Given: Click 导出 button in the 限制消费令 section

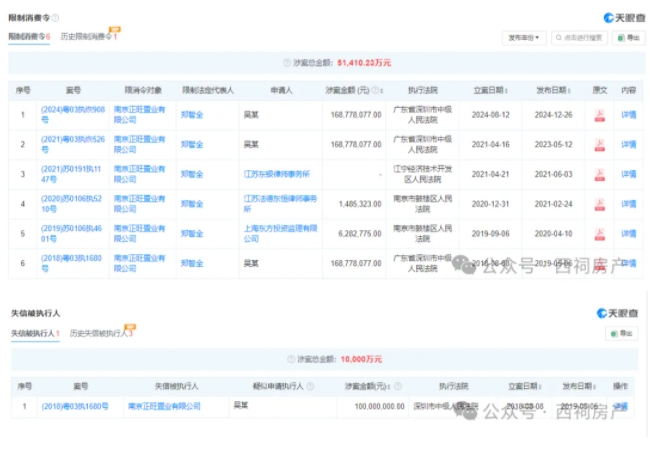Looking at the screenshot, I should point(629,38).
